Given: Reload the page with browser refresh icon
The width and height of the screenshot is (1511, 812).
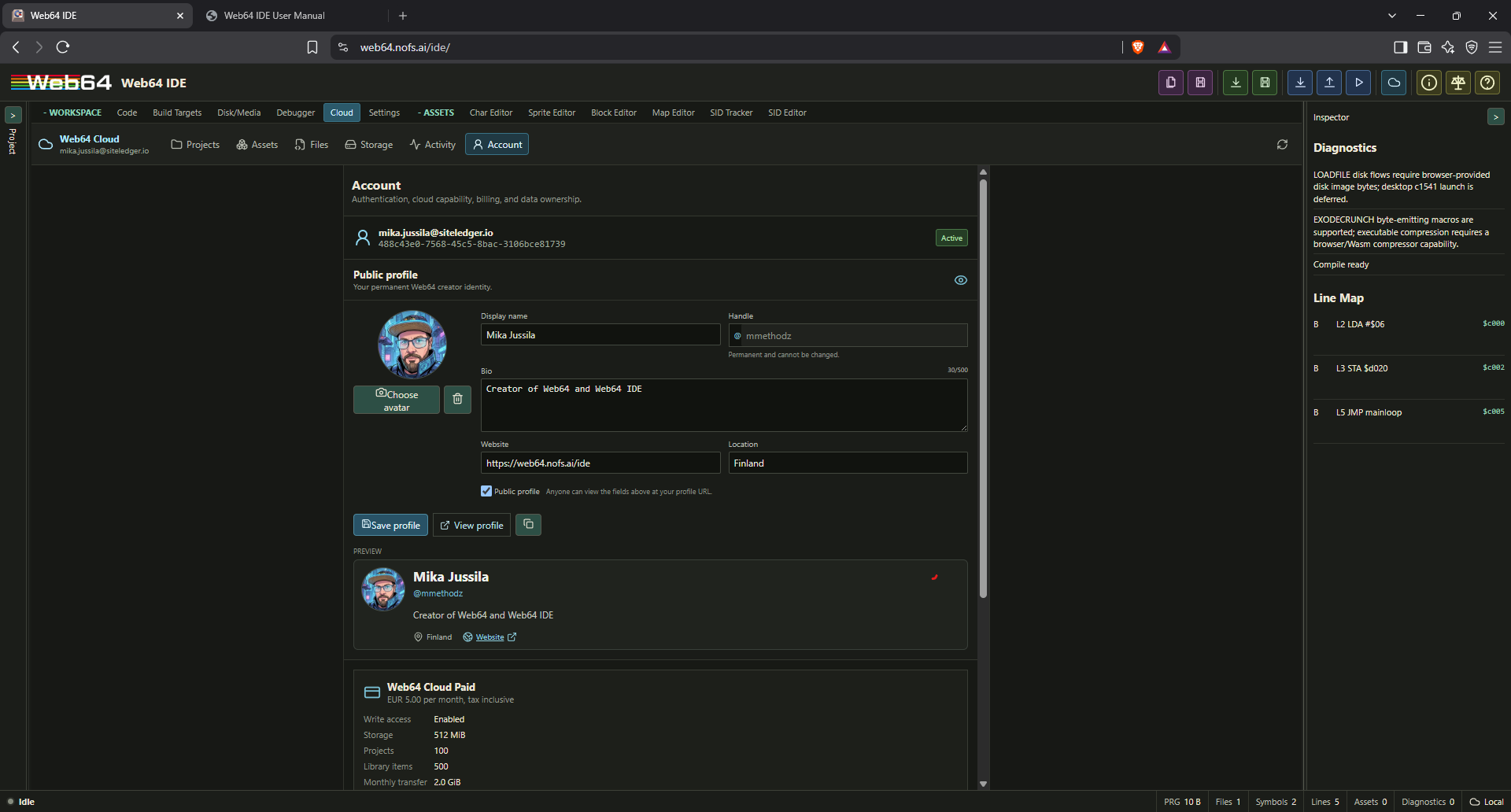Looking at the screenshot, I should point(63,47).
